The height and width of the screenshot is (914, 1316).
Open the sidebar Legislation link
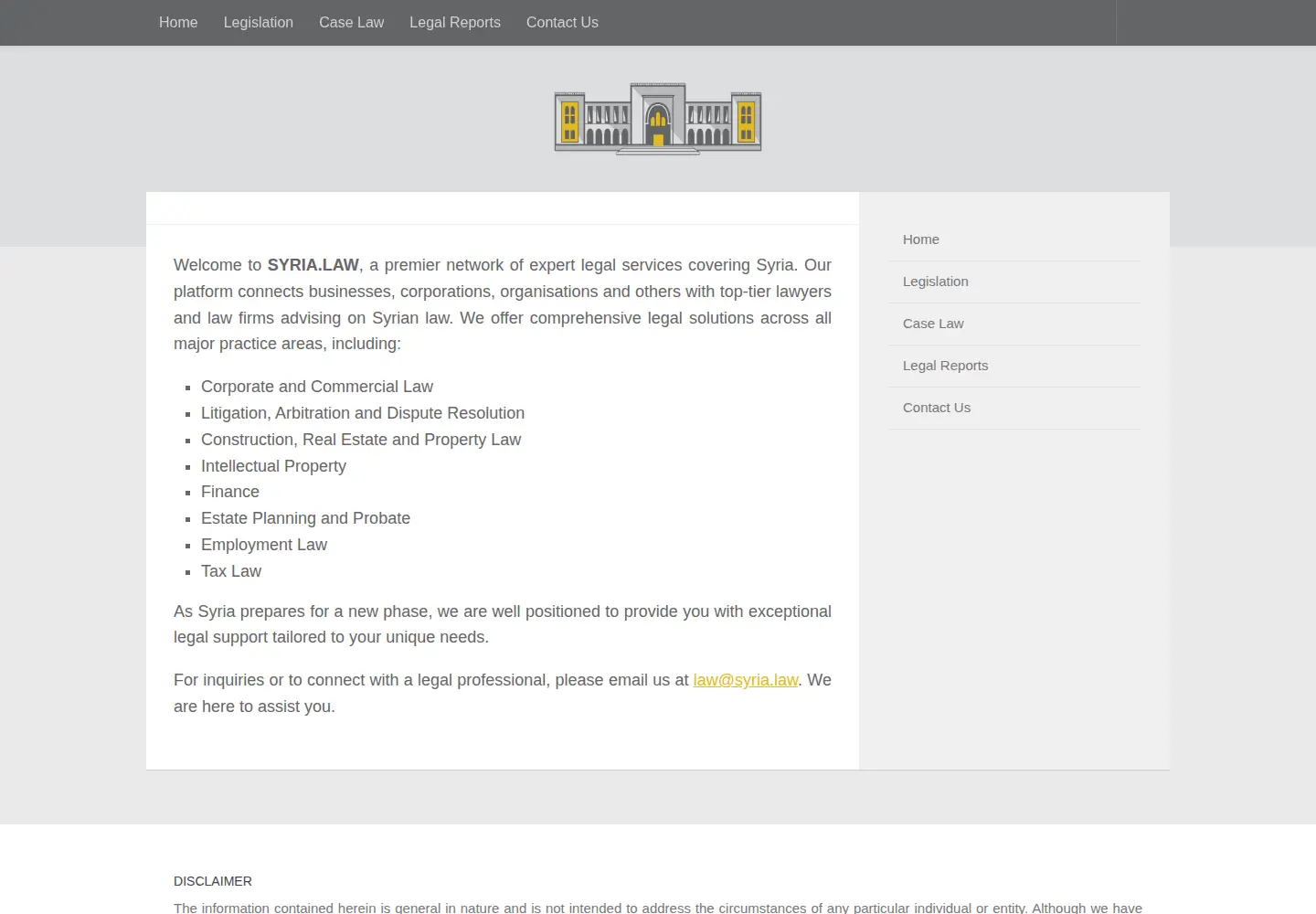tap(936, 282)
